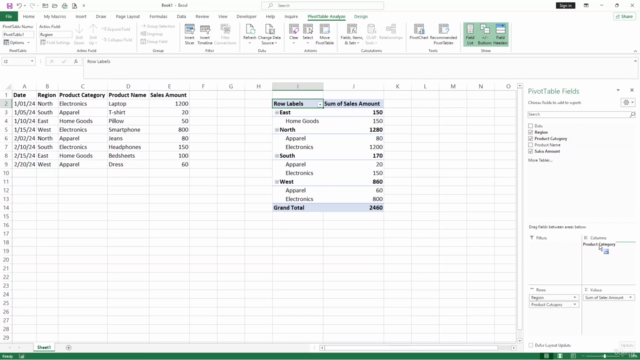640x360 pixels.
Task: Insert a Slicer for the PivotTable
Action: pyautogui.click(x=189, y=34)
